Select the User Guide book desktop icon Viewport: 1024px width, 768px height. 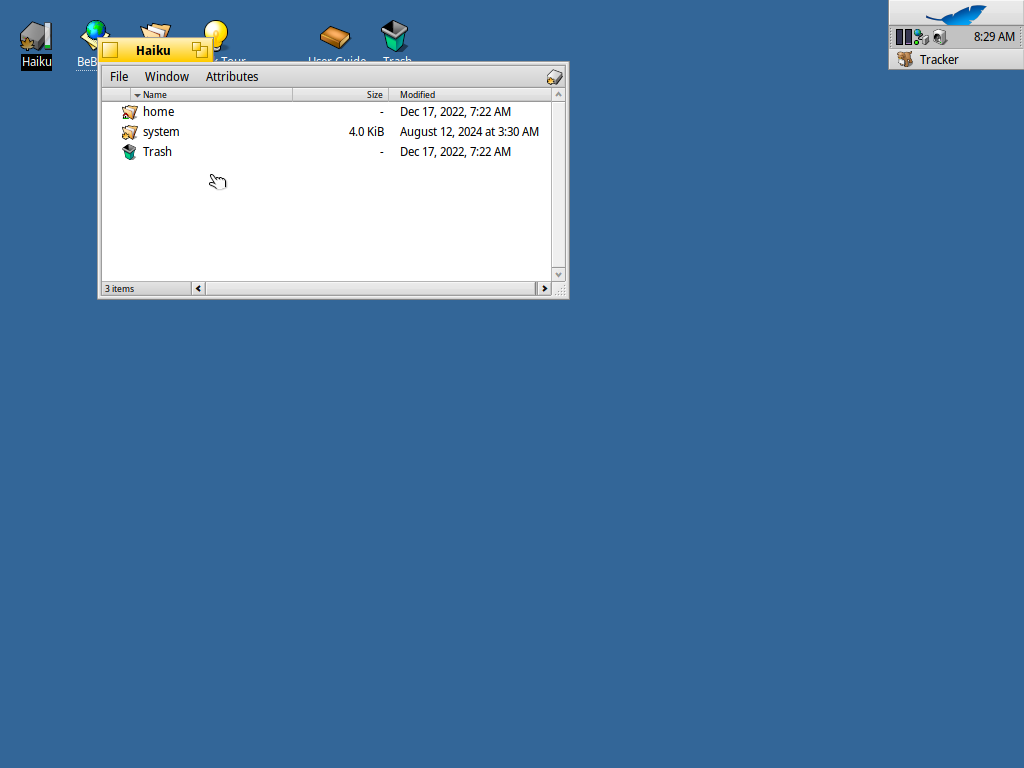tap(335, 37)
